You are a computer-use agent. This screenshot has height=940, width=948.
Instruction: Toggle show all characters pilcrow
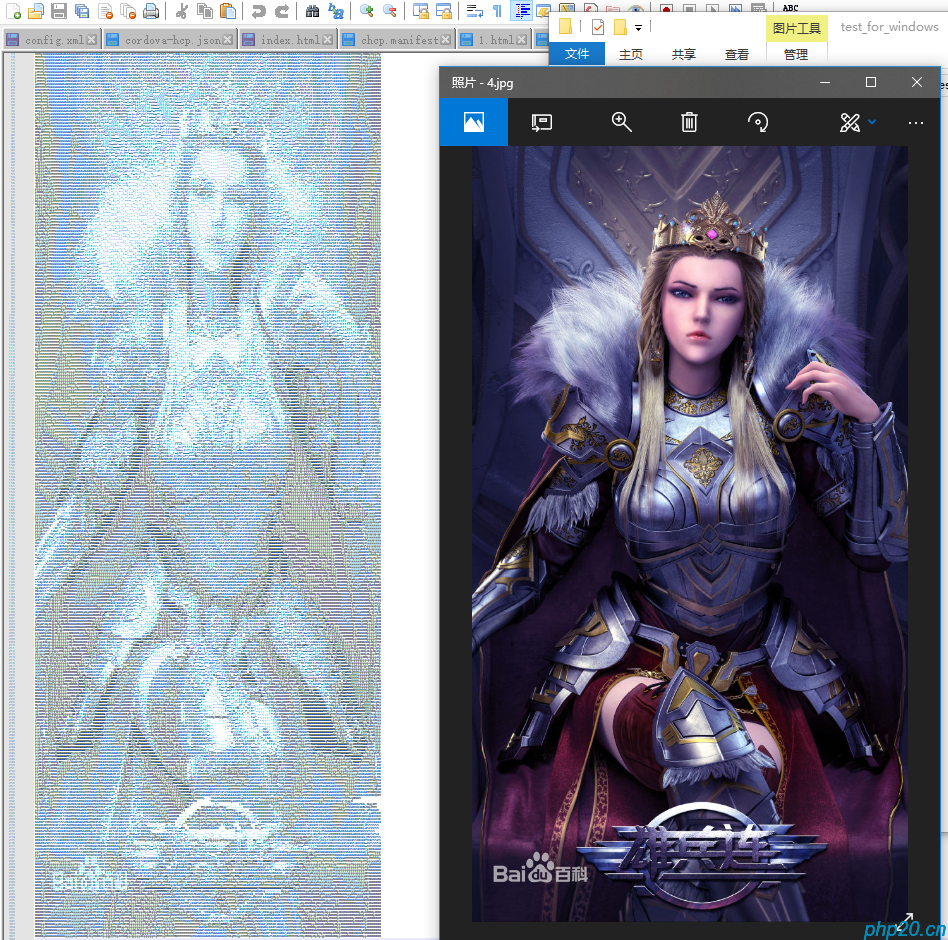tap(498, 10)
